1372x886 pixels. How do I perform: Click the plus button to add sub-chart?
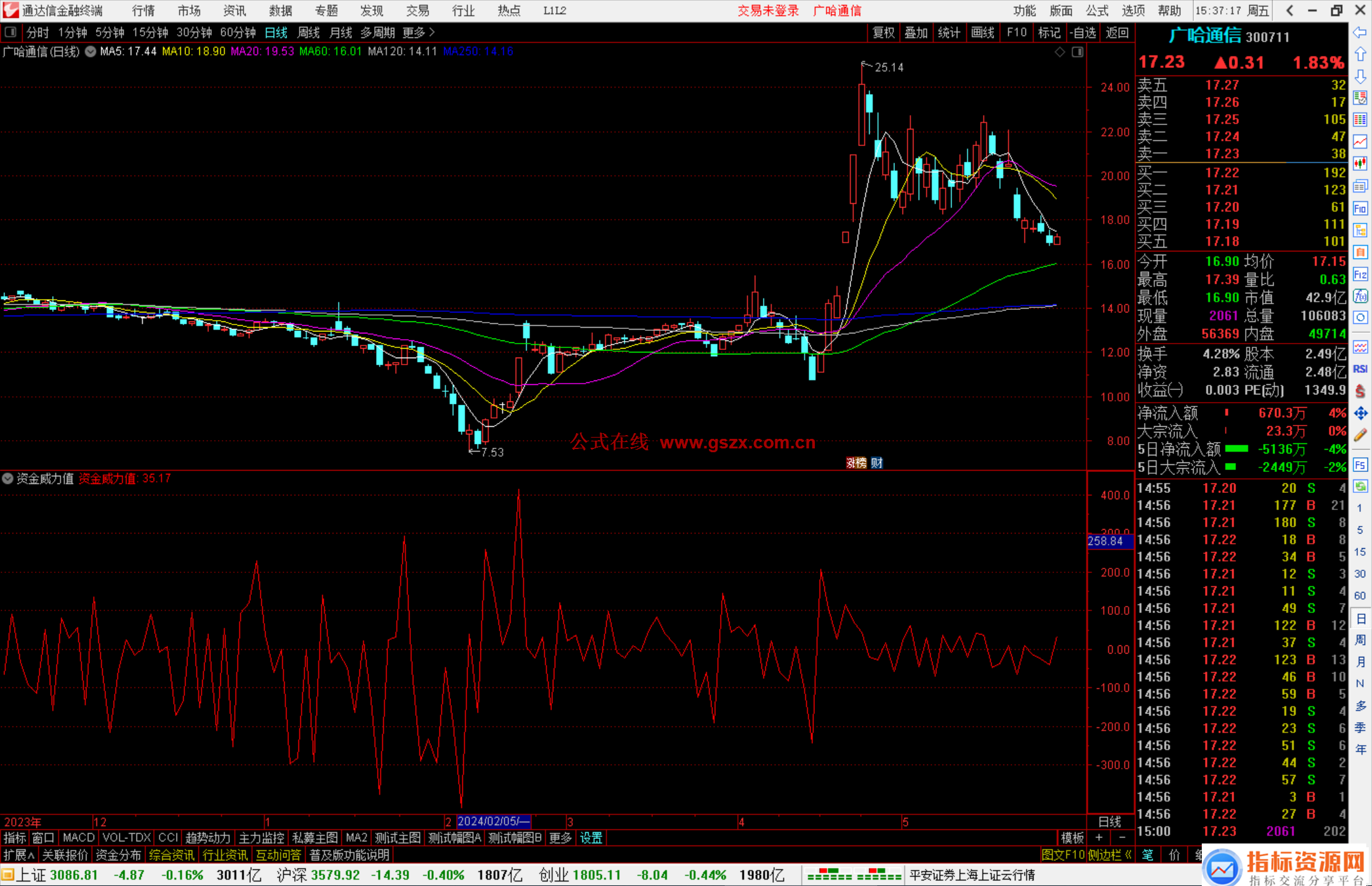pos(1099,838)
